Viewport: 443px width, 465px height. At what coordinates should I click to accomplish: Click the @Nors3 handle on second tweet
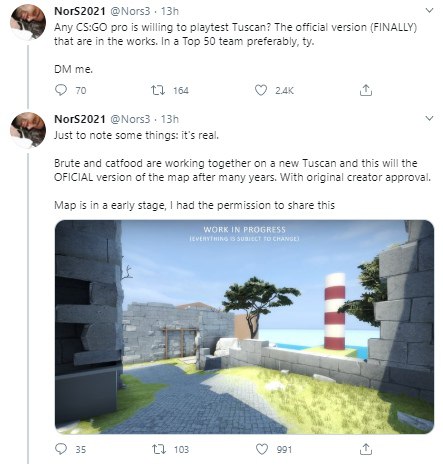(130, 119)
